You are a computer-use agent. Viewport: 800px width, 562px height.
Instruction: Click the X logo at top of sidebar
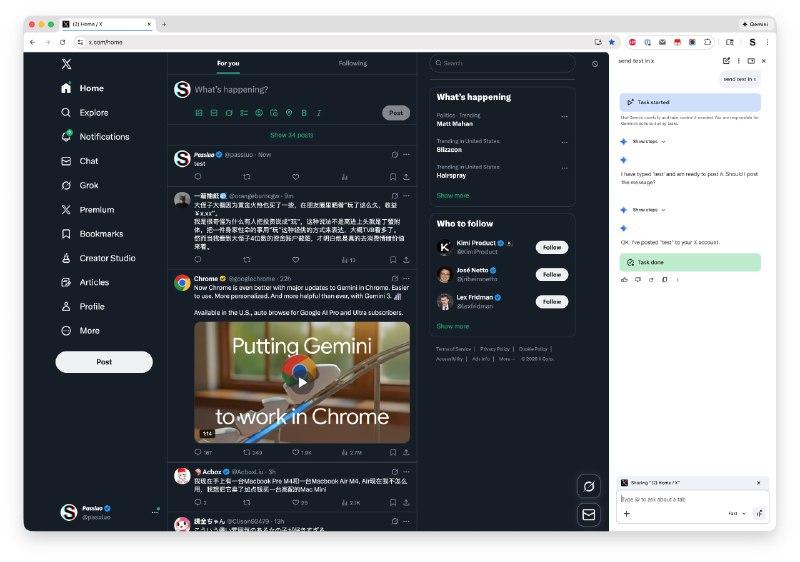pos(66,64)
